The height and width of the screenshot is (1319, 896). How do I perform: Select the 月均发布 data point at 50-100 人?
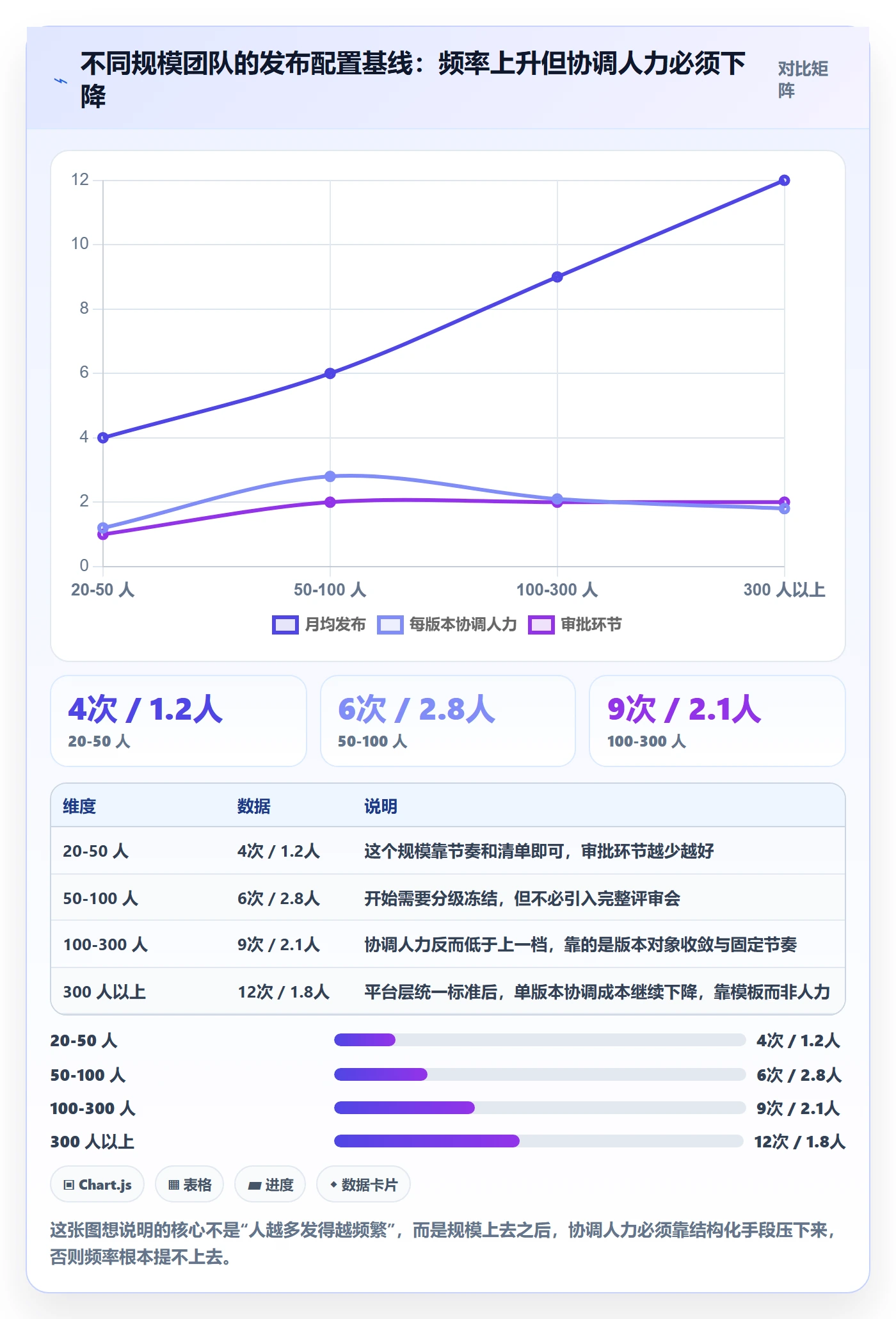point(330,373)
